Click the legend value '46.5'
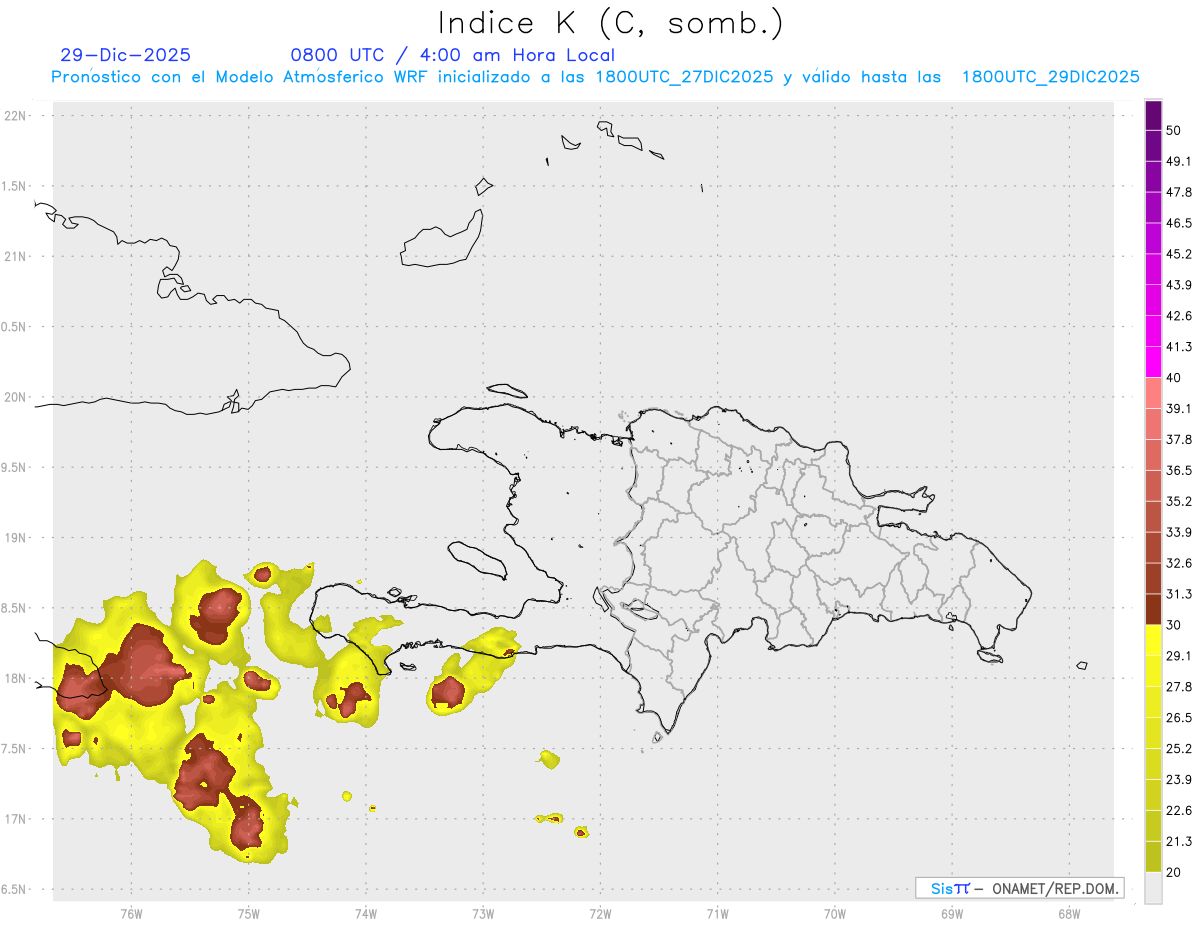This screenshot has width=1200, height=927. pyautogui.click(x=1179, y=223)
